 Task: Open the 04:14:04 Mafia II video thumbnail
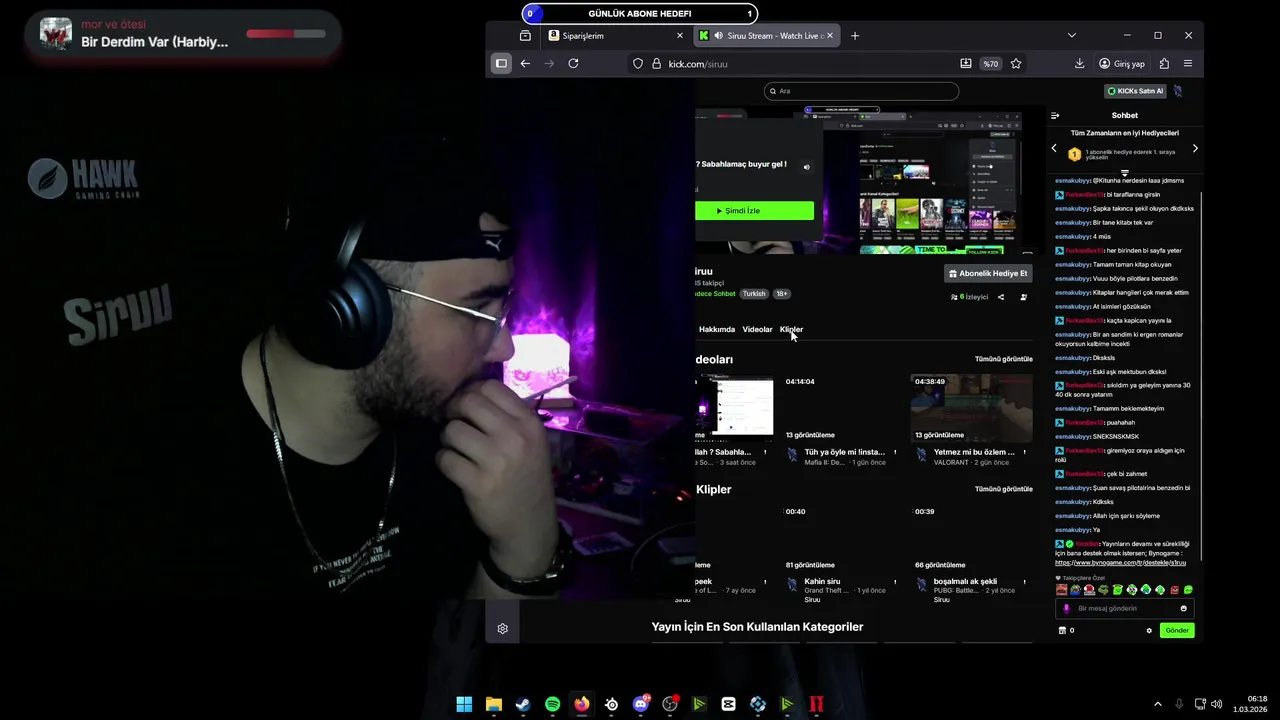[842, 408]
